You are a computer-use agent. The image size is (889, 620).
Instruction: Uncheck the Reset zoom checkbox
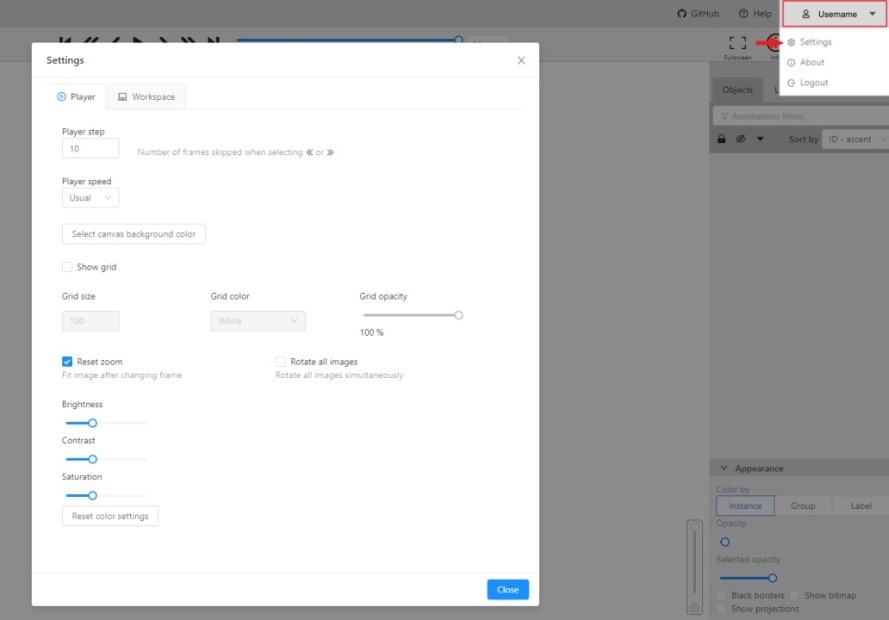click(67, 361)
